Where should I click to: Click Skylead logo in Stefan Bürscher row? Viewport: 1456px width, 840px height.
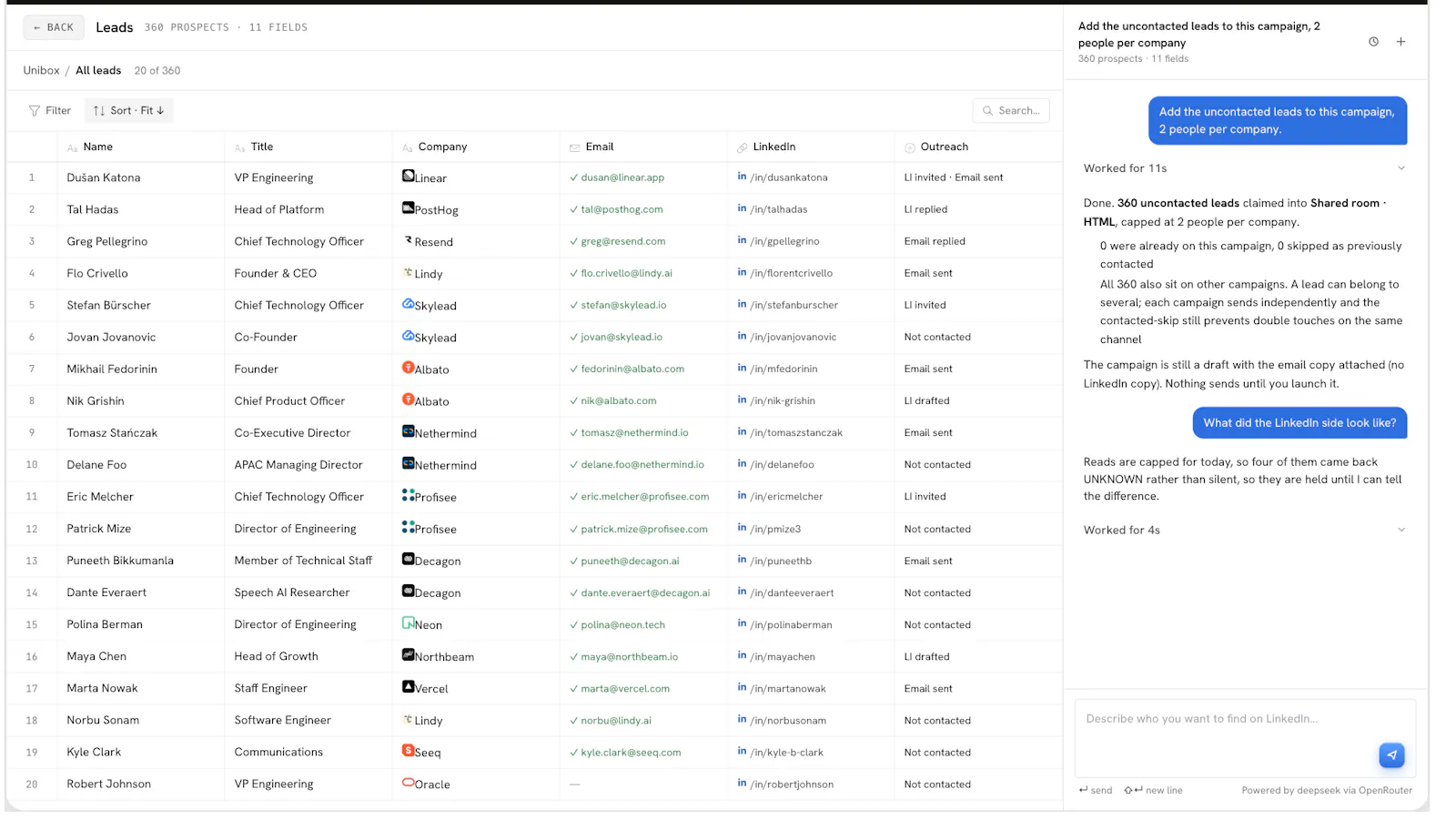(x=409, y=304)
